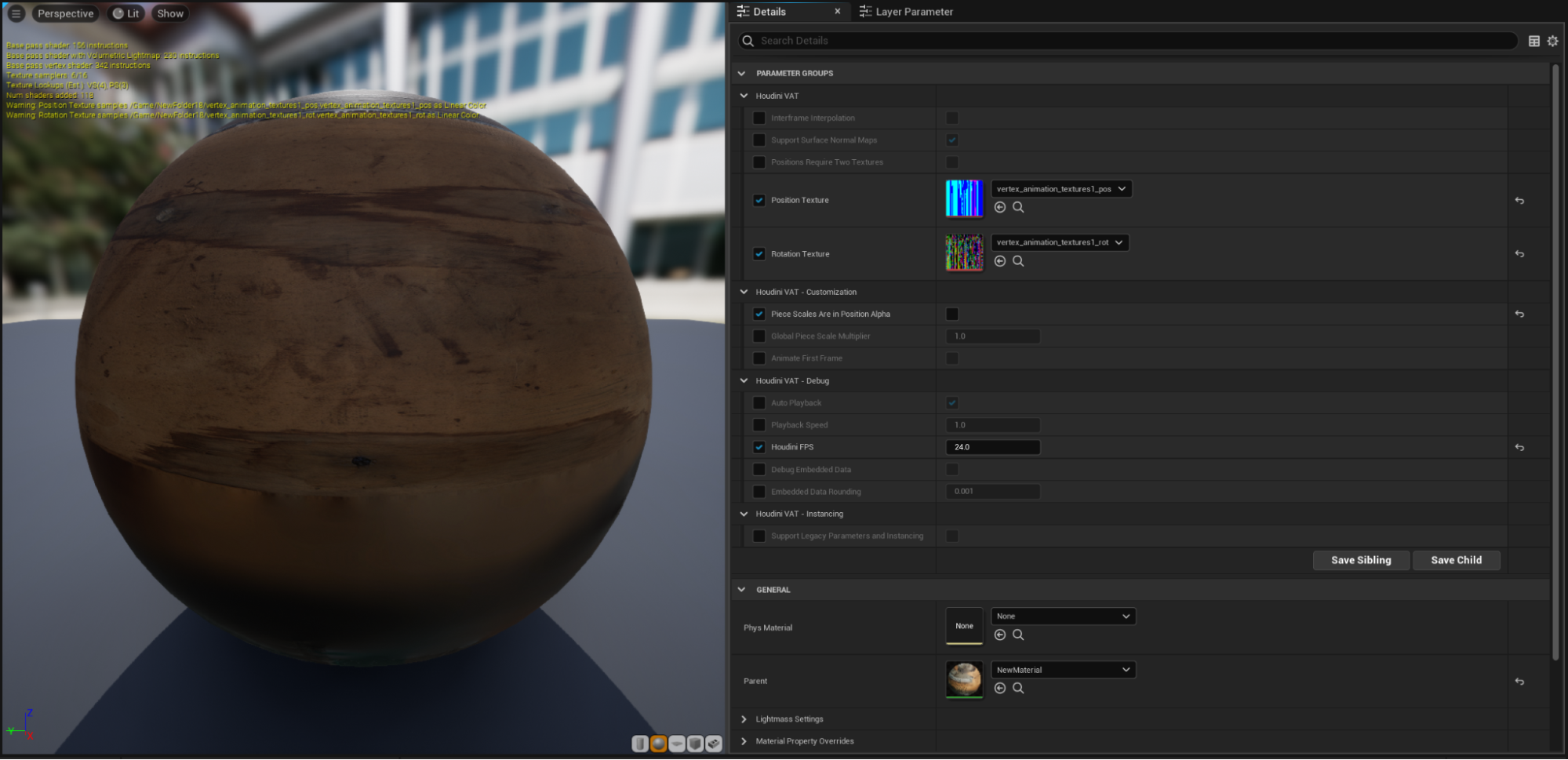Uncheck Rotation Texture override checkbox

(759, 254)
